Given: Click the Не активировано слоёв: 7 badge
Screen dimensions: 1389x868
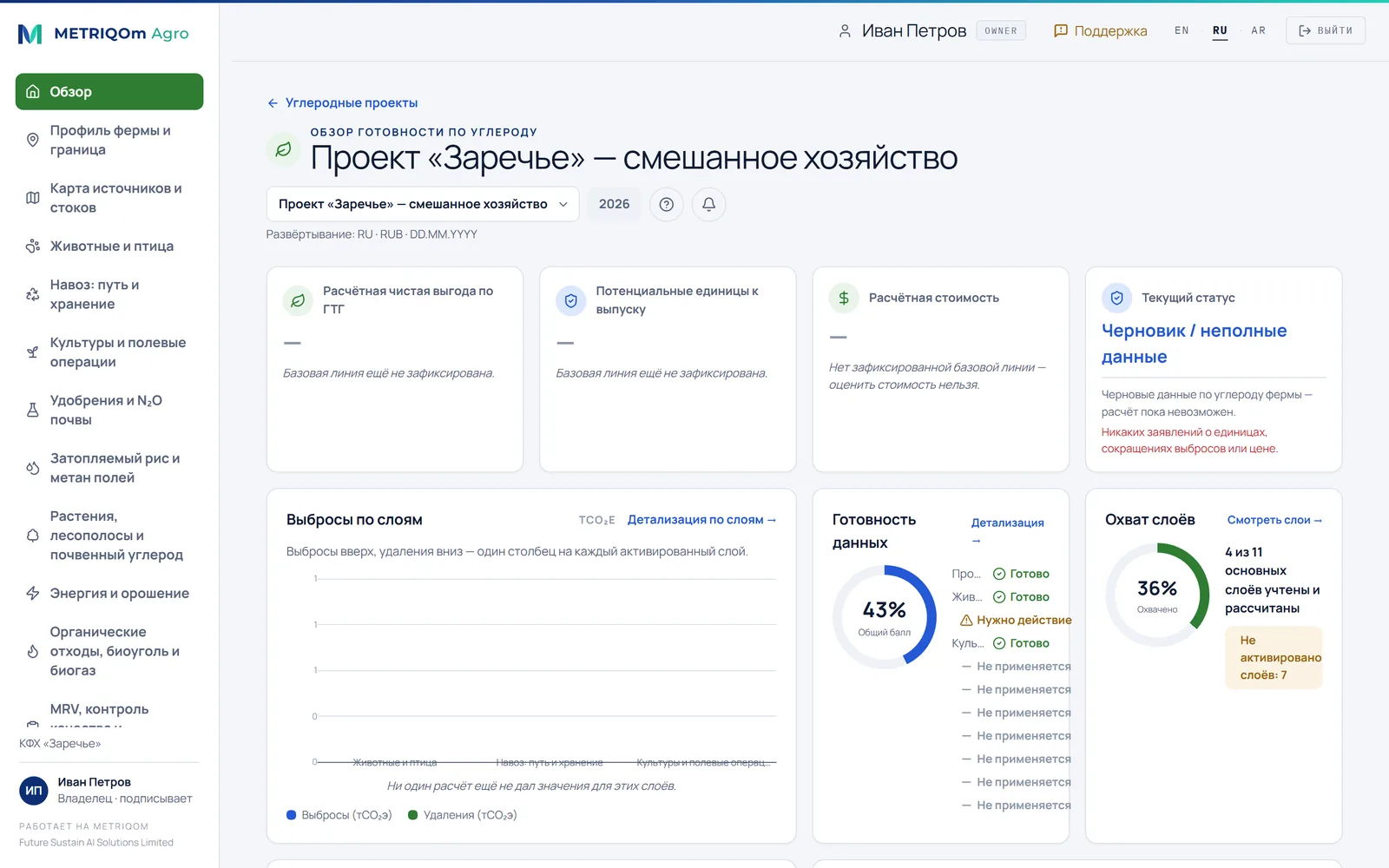Looking at the screenshot, I should [1274, 658].
